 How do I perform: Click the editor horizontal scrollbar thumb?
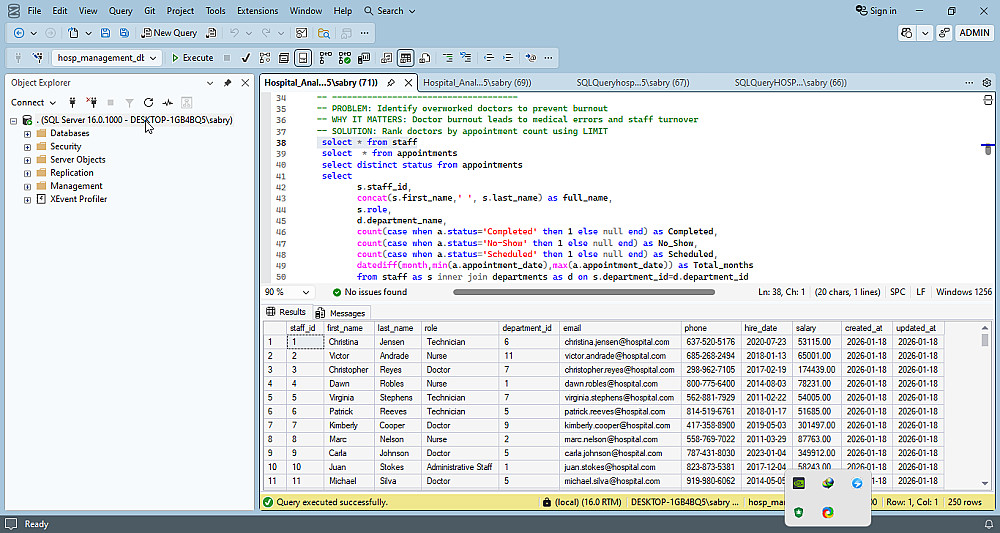point(583,292)
